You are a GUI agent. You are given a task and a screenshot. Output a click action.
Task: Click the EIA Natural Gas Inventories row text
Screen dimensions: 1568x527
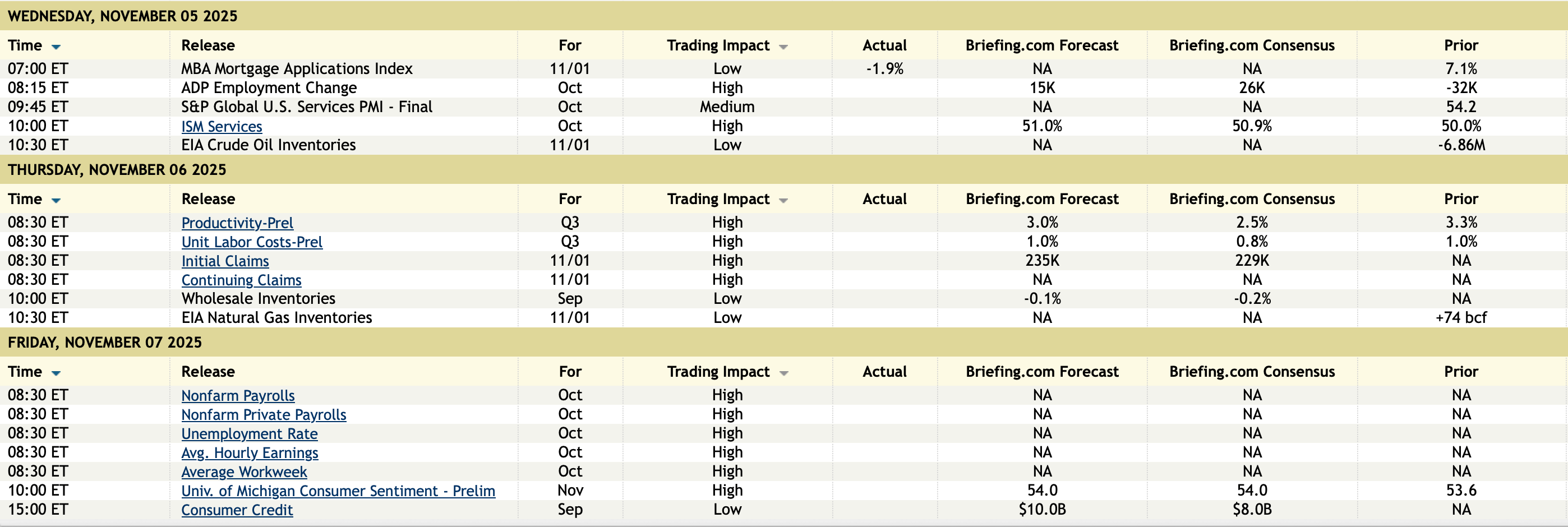276,318
